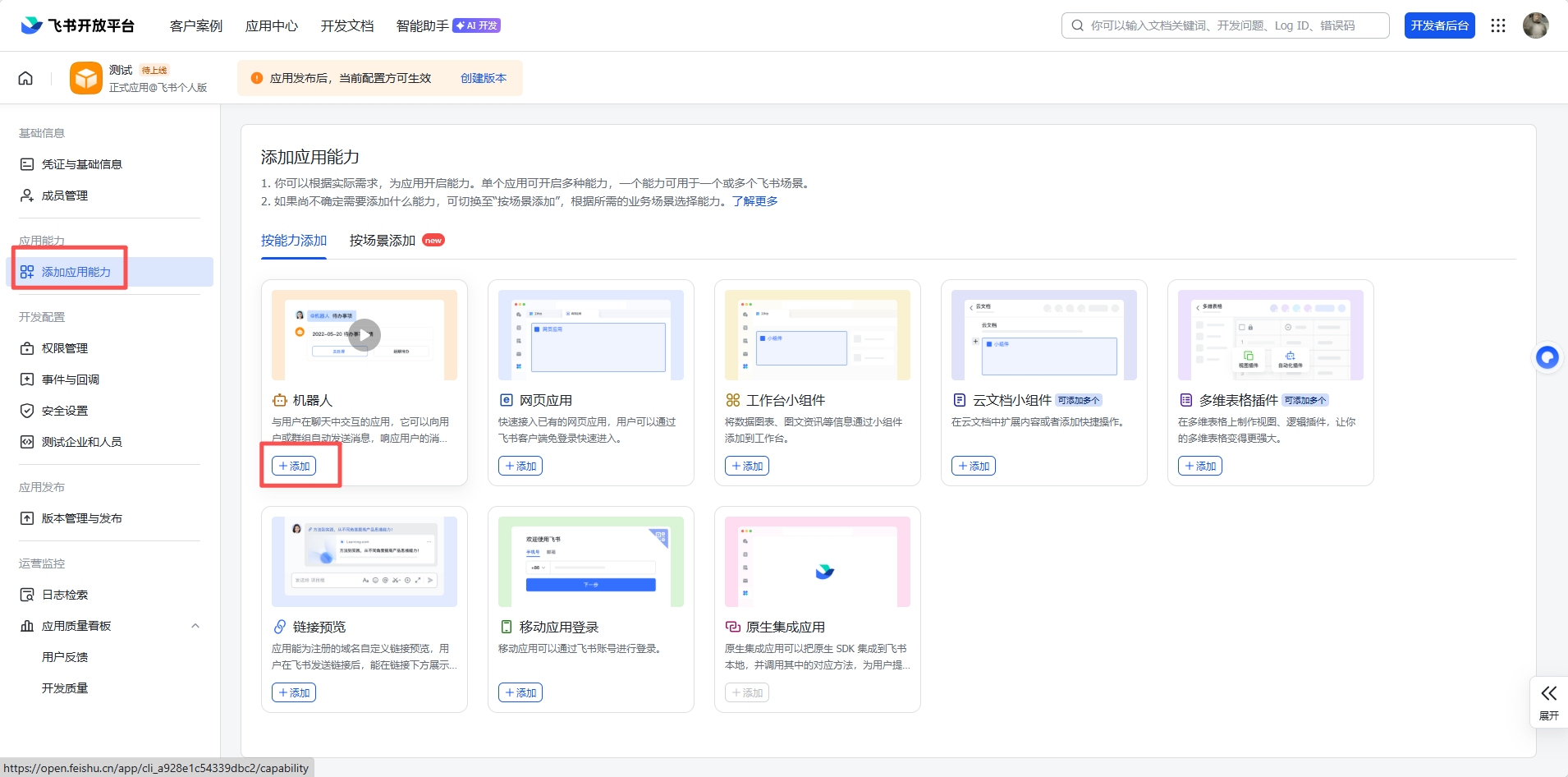
Task: Click the Feishu Open Platform logo
Action: [x=78, y=25]
